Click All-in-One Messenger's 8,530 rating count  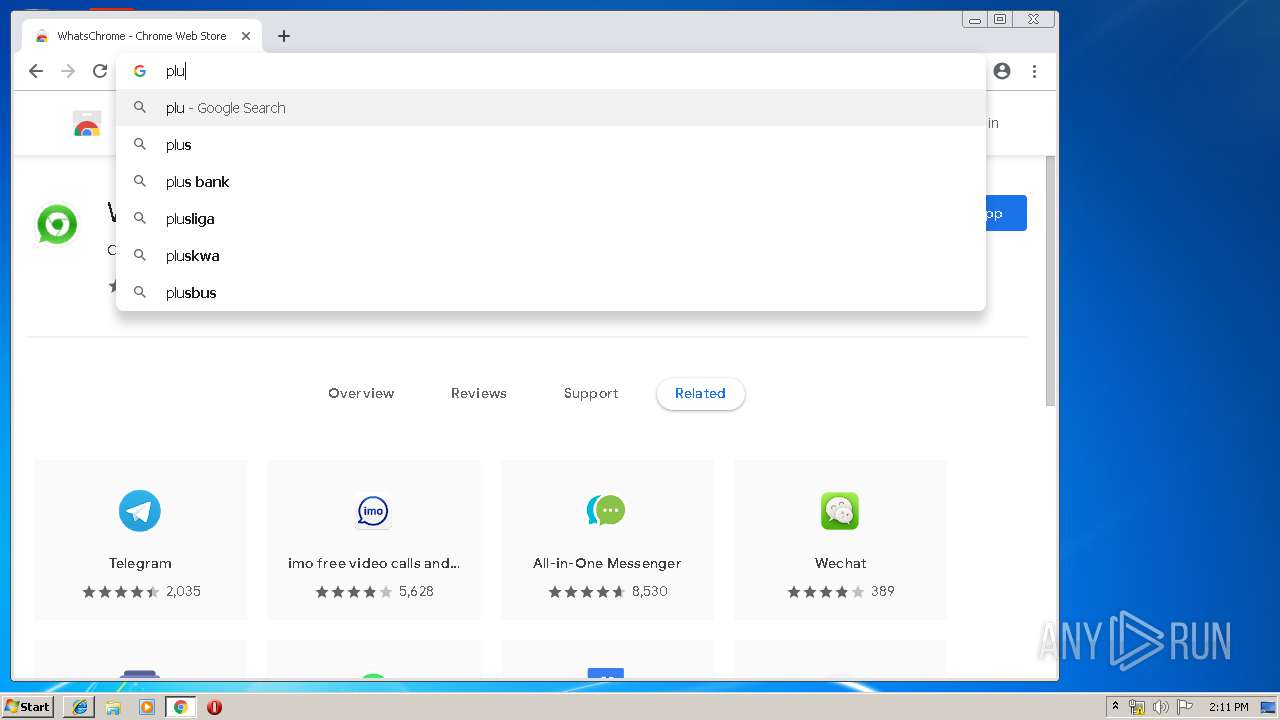point(650,591)
